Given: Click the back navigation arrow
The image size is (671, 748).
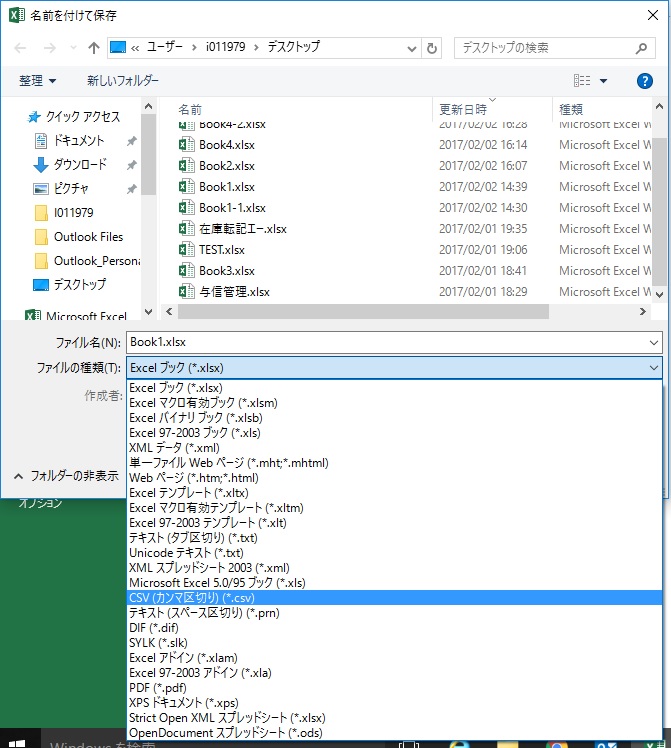Looking at the screenshot, I should [20, 48].
